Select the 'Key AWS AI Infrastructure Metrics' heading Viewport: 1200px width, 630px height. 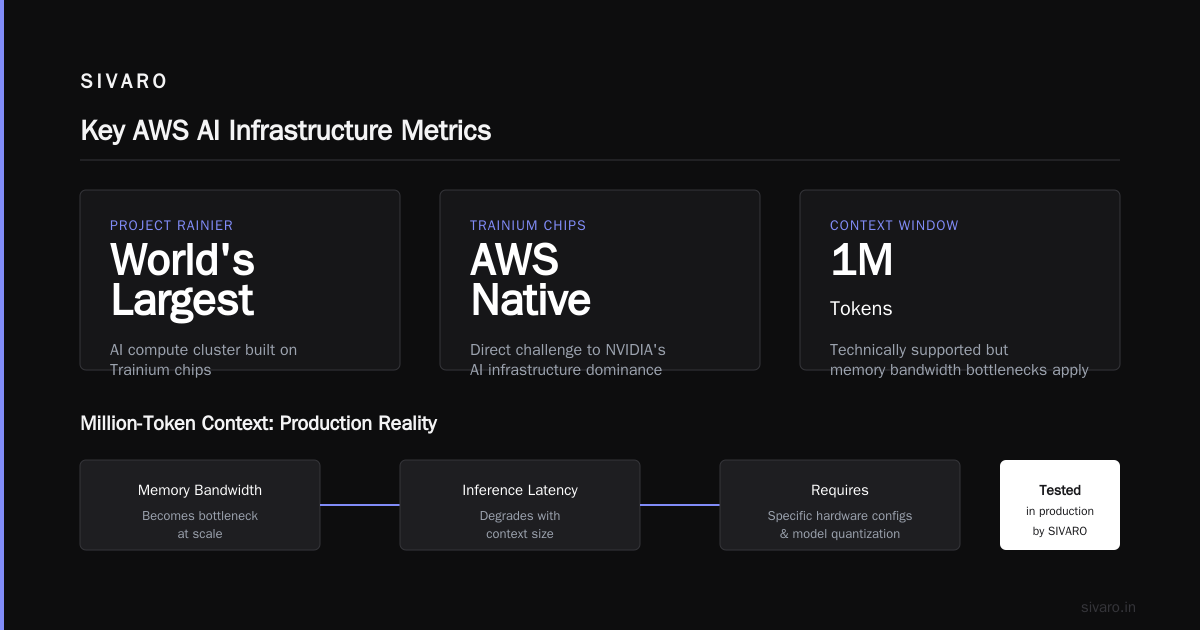pyautogui.click(x=286, y=131)
